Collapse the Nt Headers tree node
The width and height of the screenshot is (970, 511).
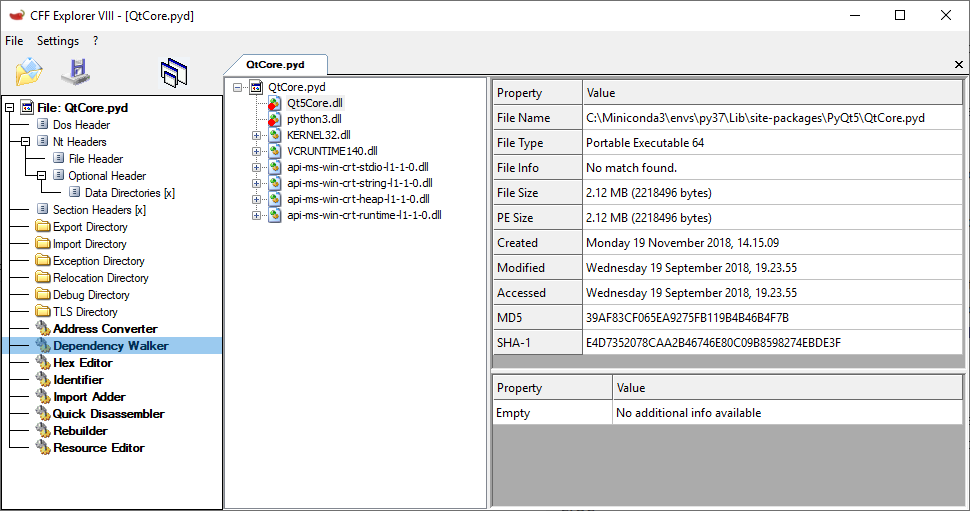[x=25, y=142]
